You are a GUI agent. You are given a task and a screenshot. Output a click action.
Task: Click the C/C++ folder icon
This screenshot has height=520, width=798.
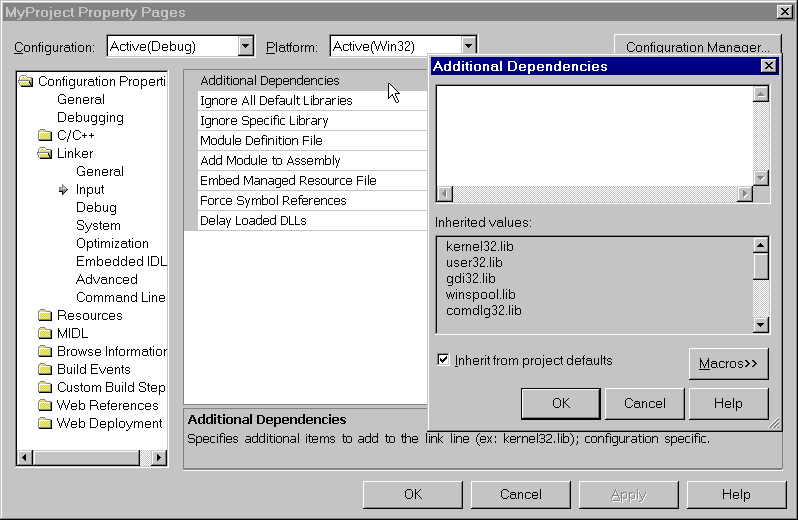[44, 136]
